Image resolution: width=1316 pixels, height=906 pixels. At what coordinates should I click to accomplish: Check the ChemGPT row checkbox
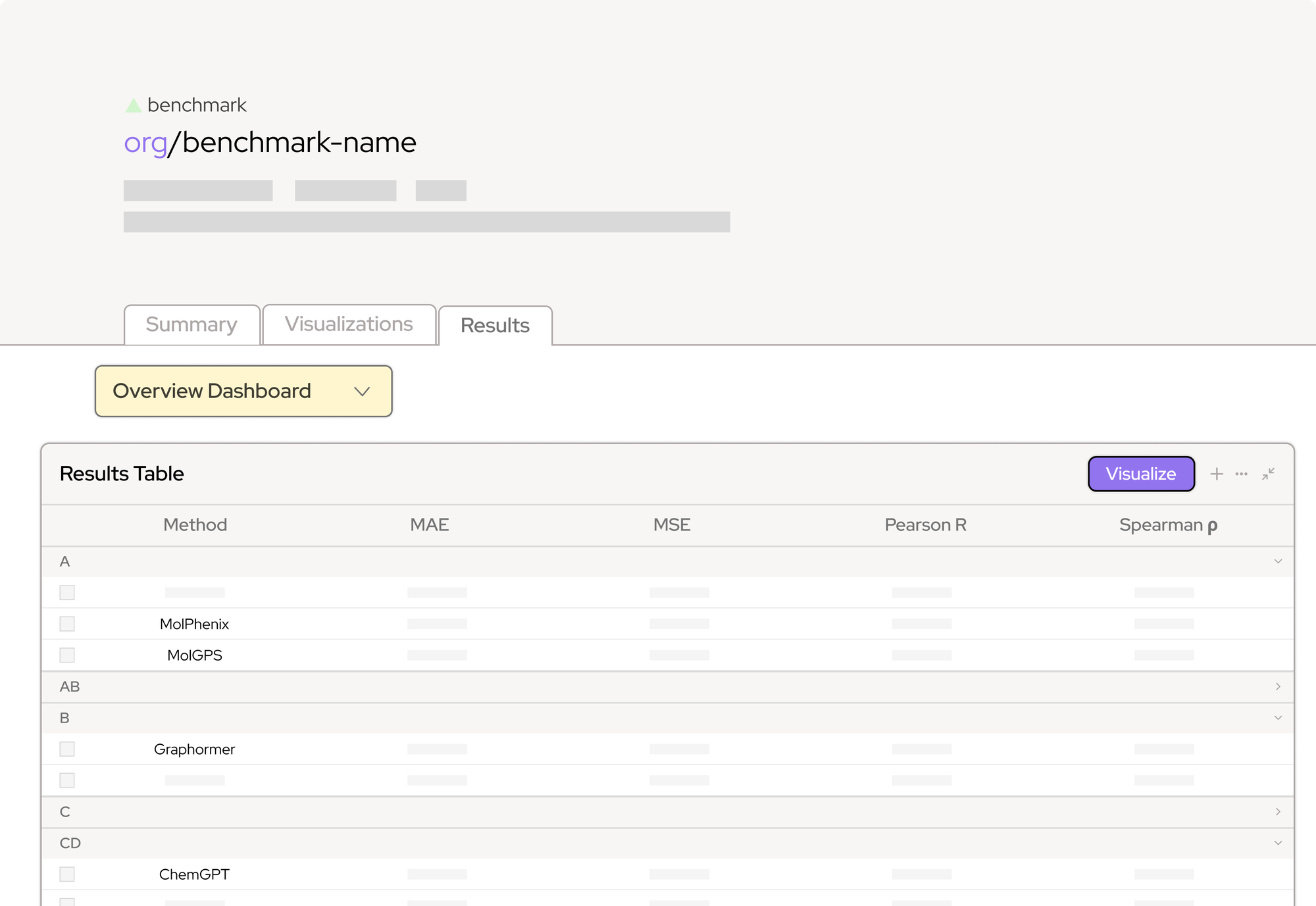tap(67, 874)
